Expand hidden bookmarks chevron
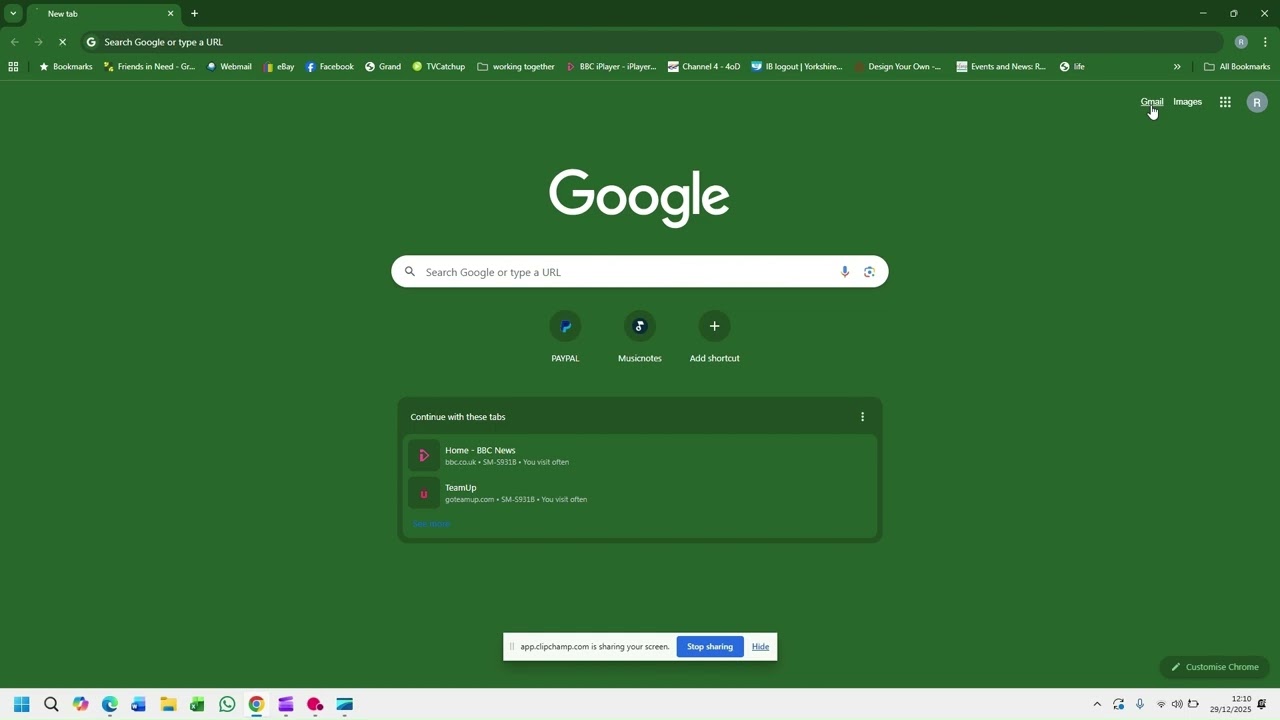The height and width of the screenshot is (720, 1280). click(x=1177, y=67)
